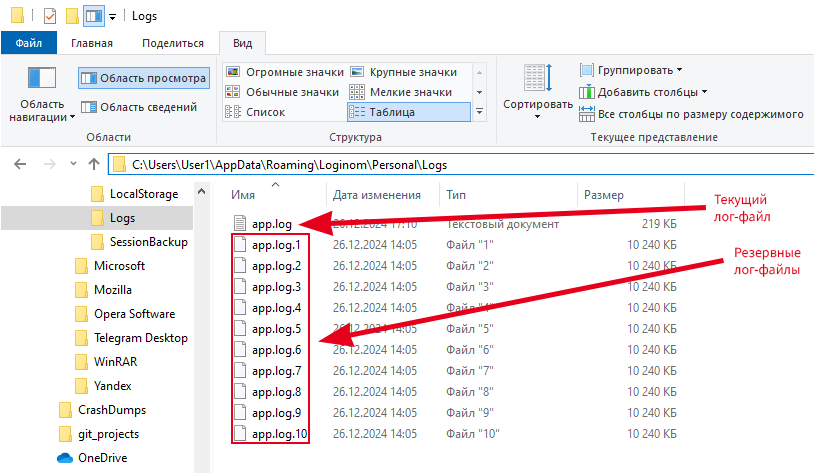Select Microsoft folder in navigation tree

[x=110, y=265]
